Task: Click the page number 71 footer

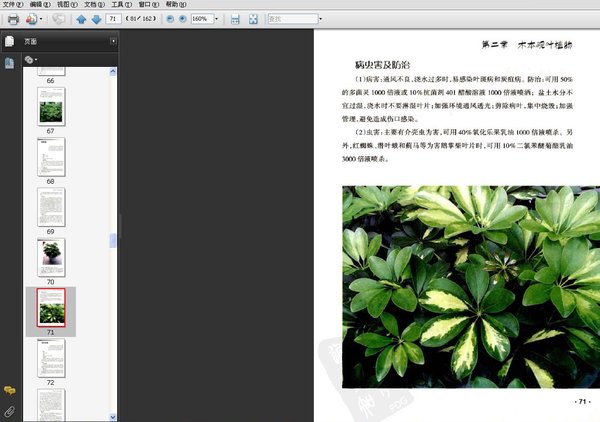Action: tap(582, 401)
